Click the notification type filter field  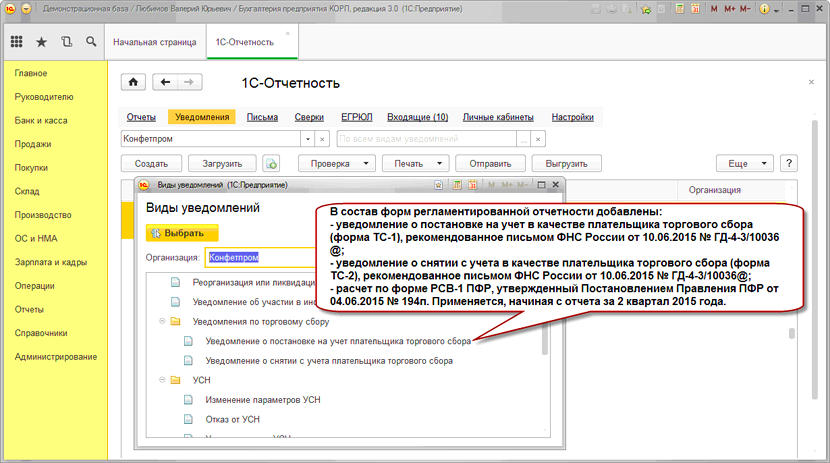pos(433,139)
